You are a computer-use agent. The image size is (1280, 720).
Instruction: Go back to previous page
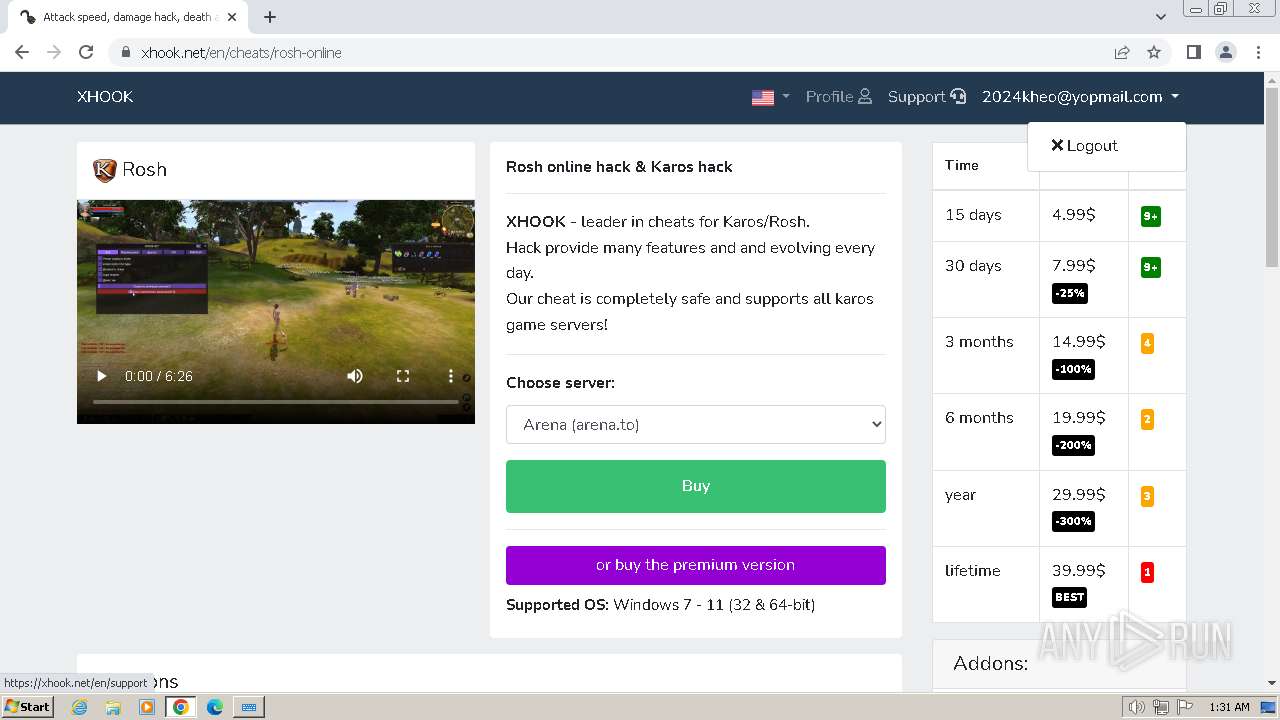click(22, 52)
